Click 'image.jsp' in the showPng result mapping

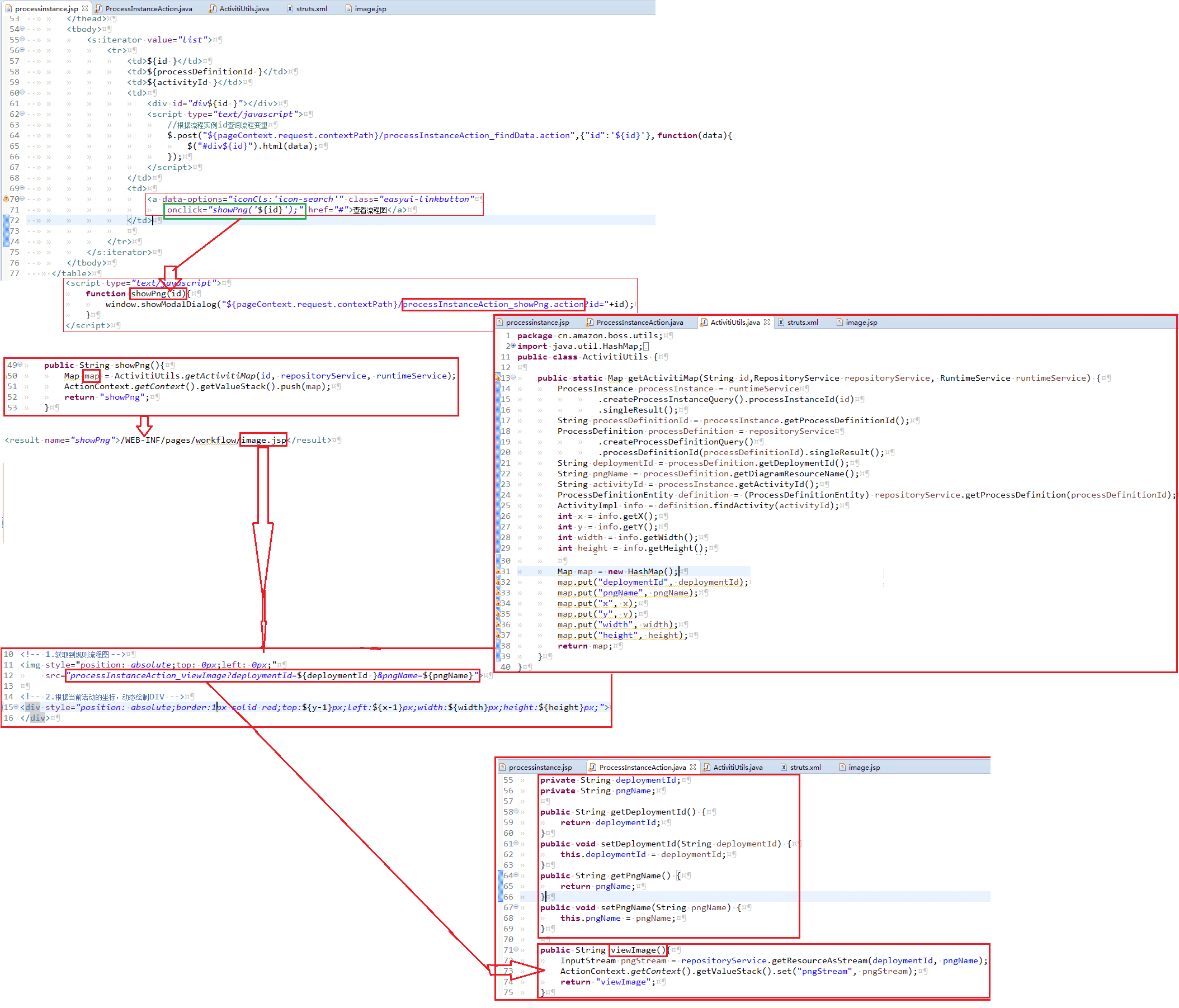click(263, 440)
